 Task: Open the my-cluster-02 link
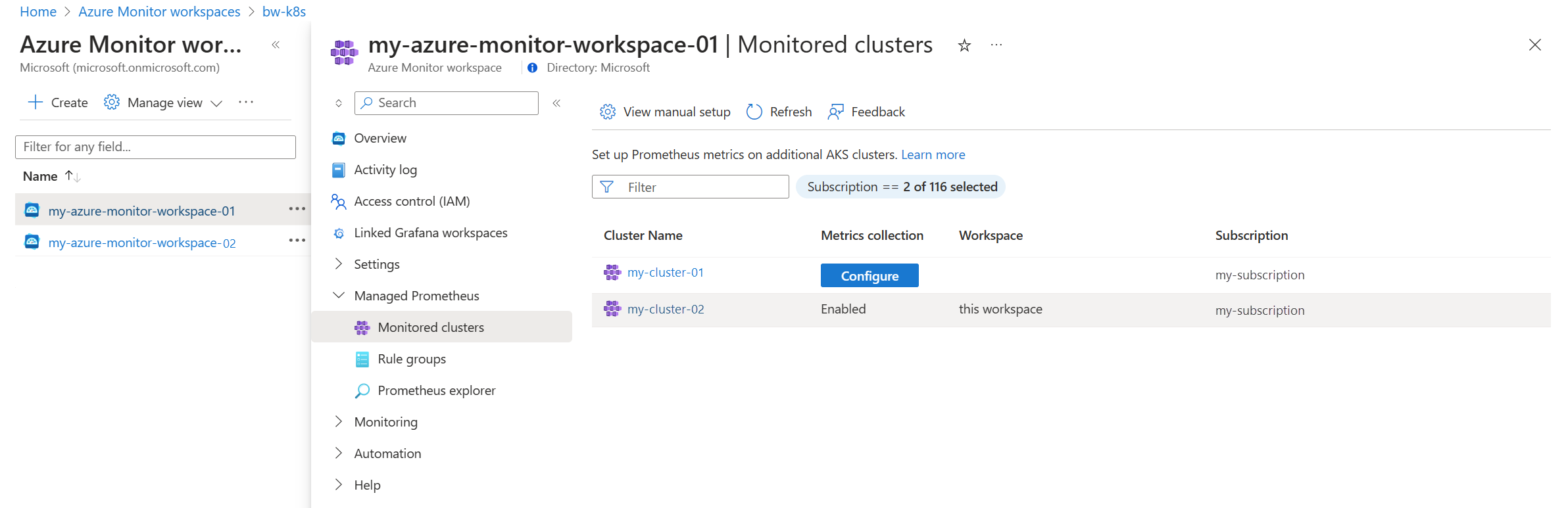point(665,309)
